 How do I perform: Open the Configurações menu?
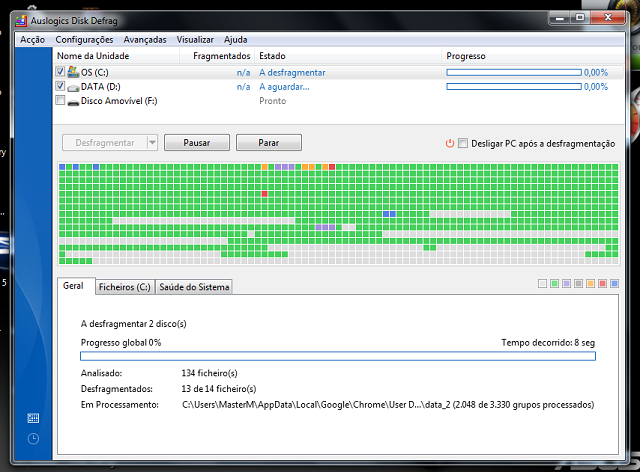(84, 40)
